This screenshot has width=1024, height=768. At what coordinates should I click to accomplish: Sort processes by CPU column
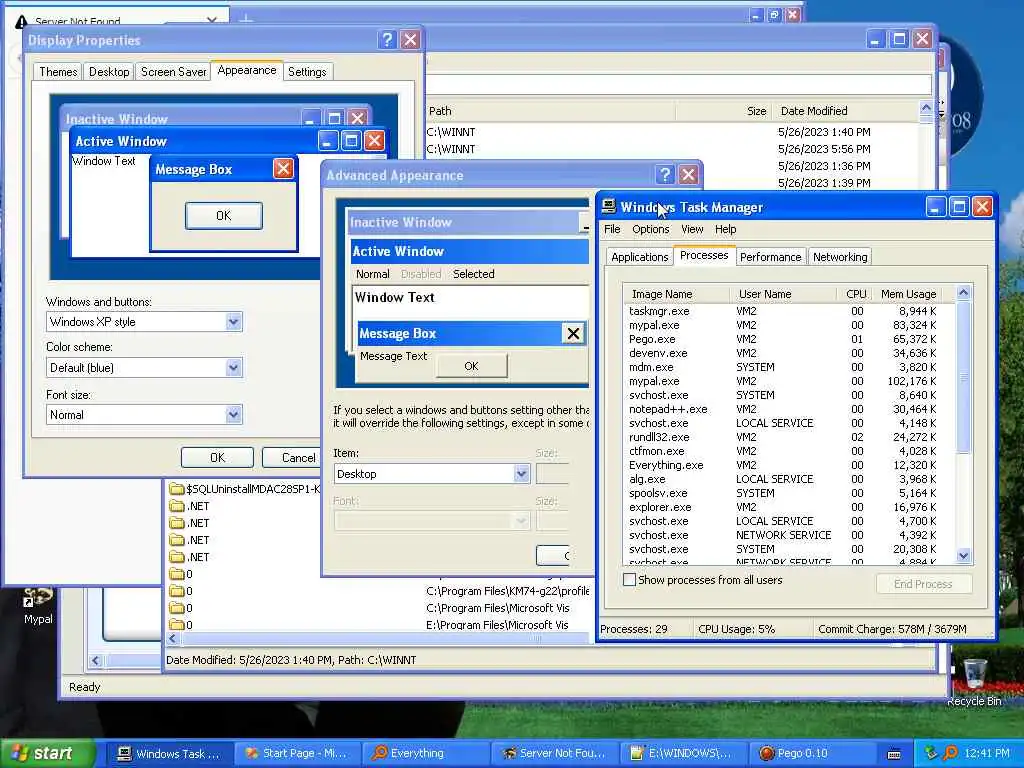856,294
